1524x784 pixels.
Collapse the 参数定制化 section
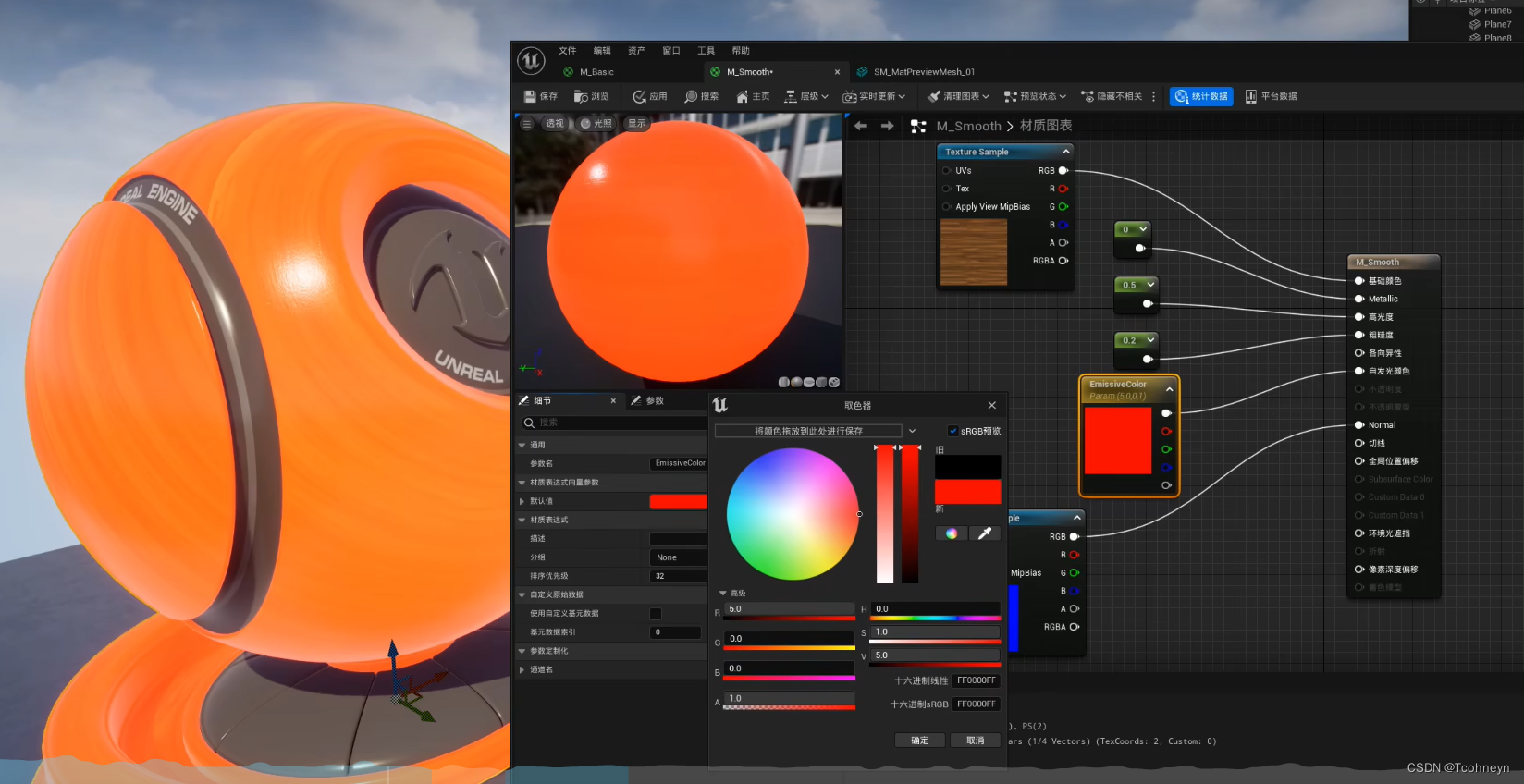(522, 651)
